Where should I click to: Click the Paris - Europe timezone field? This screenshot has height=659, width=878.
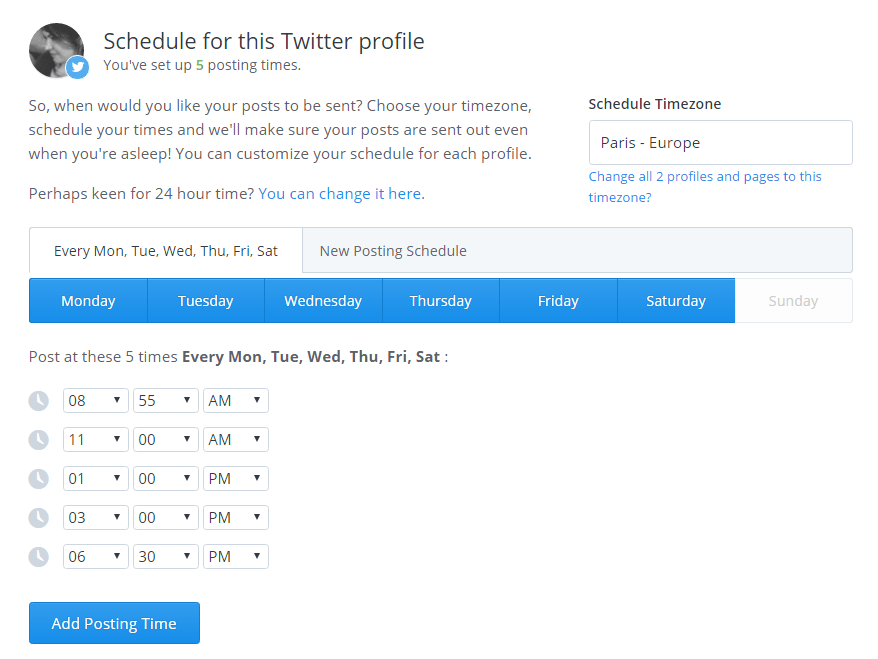pyautogui.click(x=720, y=142)
